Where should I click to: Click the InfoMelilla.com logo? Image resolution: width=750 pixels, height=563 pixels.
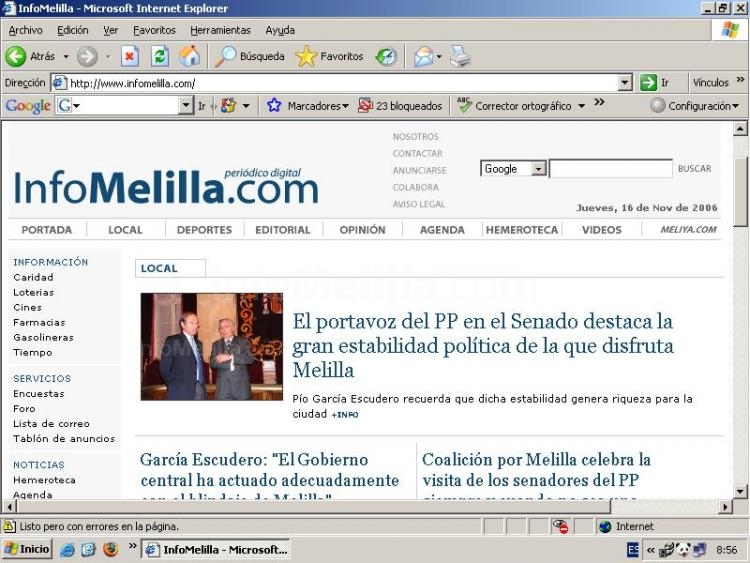pos(166,186)
